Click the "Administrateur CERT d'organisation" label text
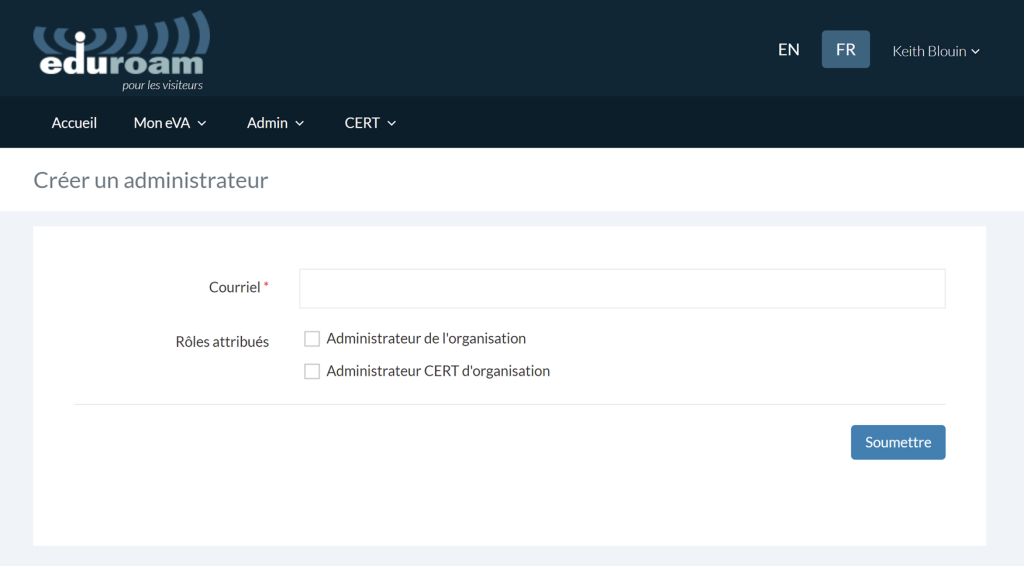This screenshot has height=566, width=1024. pos(438,371)
